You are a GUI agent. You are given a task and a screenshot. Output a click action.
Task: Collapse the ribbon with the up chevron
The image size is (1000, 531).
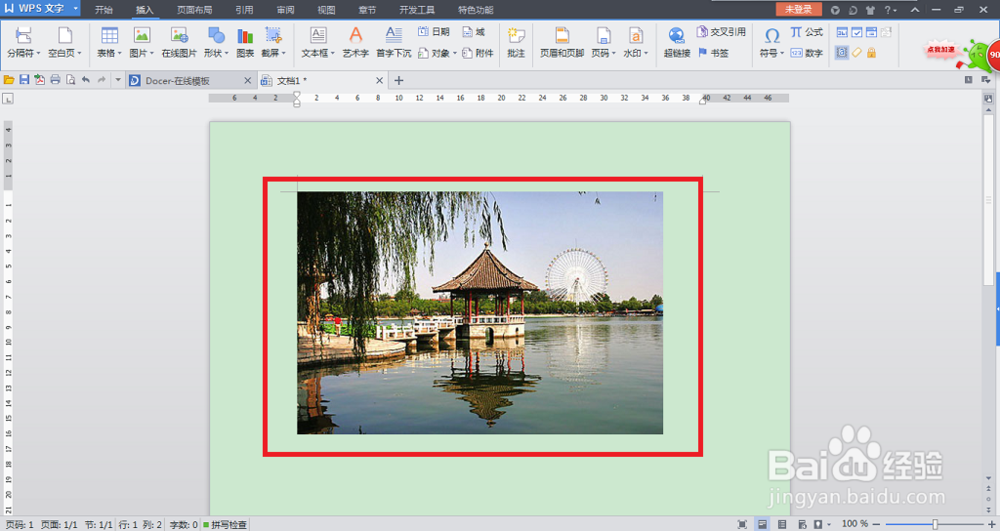915,10
